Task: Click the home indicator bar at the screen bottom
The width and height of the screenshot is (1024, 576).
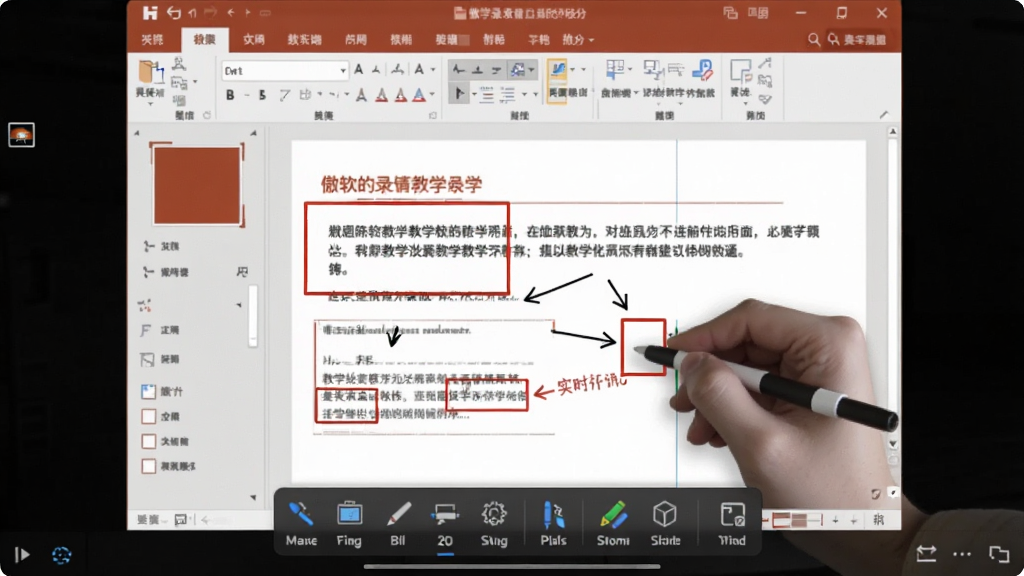Action: [x=512, y=566]
